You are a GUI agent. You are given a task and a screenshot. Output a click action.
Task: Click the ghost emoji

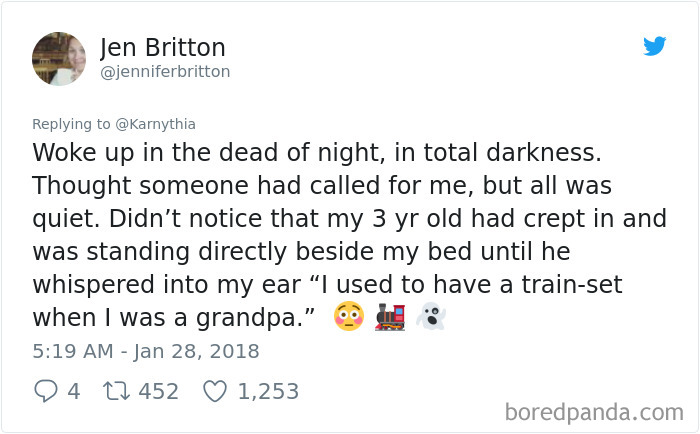430,317
